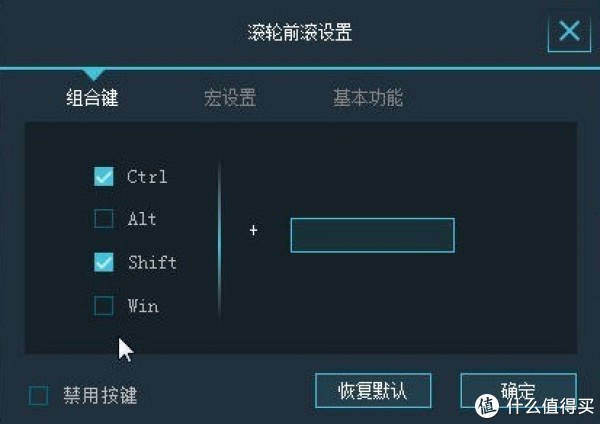Image resolution: width=600 pixels, height=424 pixels.
Task: Enable the Alt modifier checkbox
Action: (104, 219)
